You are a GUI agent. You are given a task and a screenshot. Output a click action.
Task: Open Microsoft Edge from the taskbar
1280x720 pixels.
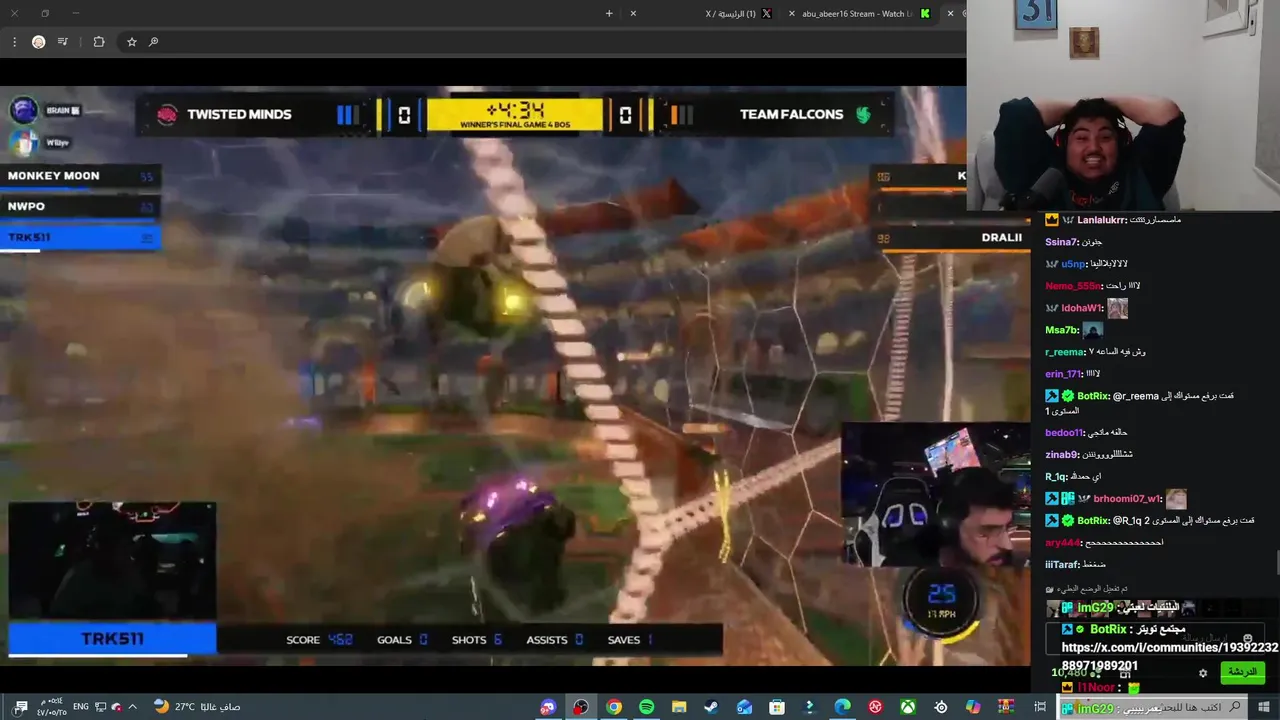click(x=843, y=707)
